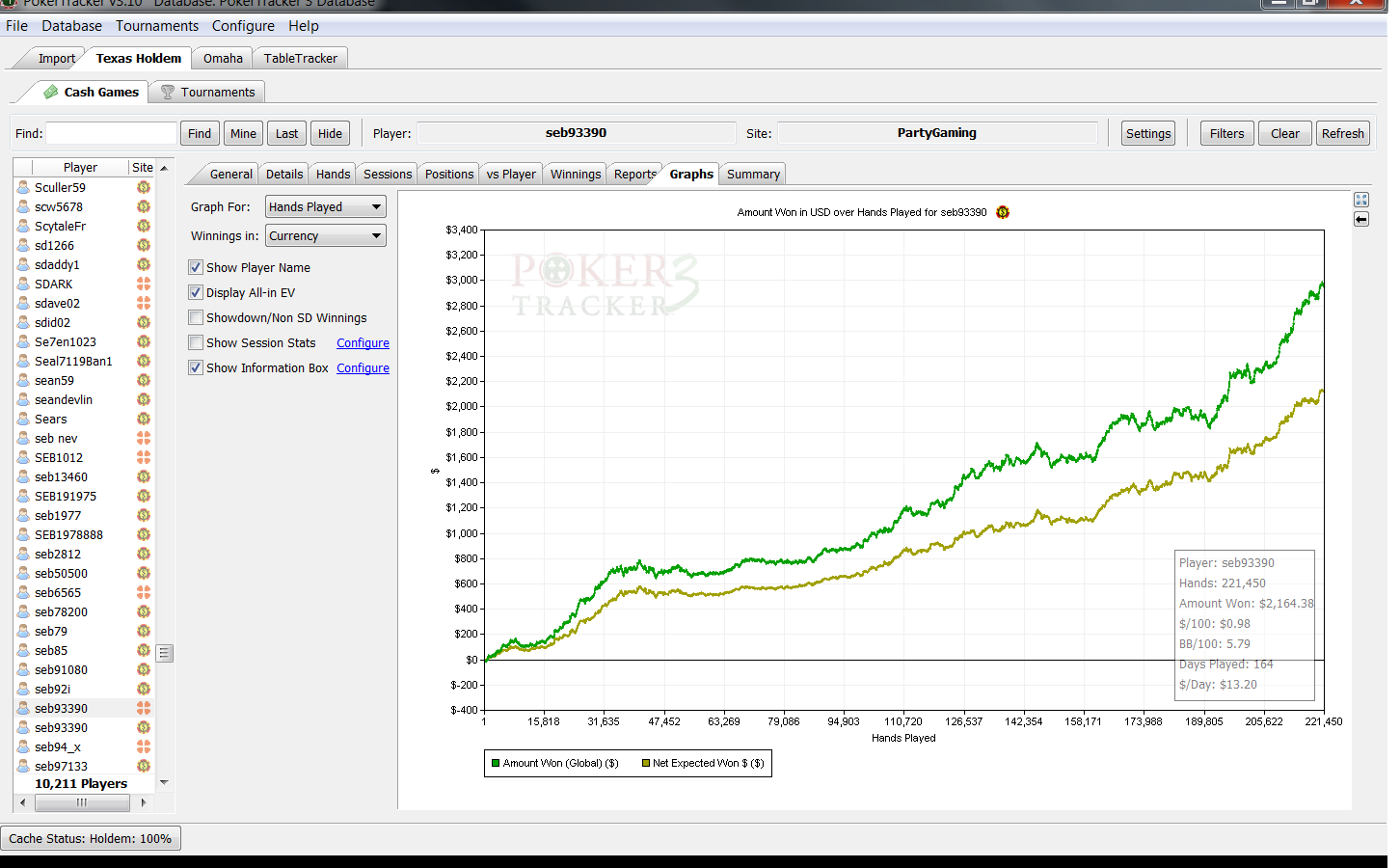Click the Hide button
1400x868 pixels.
(330, 133)
